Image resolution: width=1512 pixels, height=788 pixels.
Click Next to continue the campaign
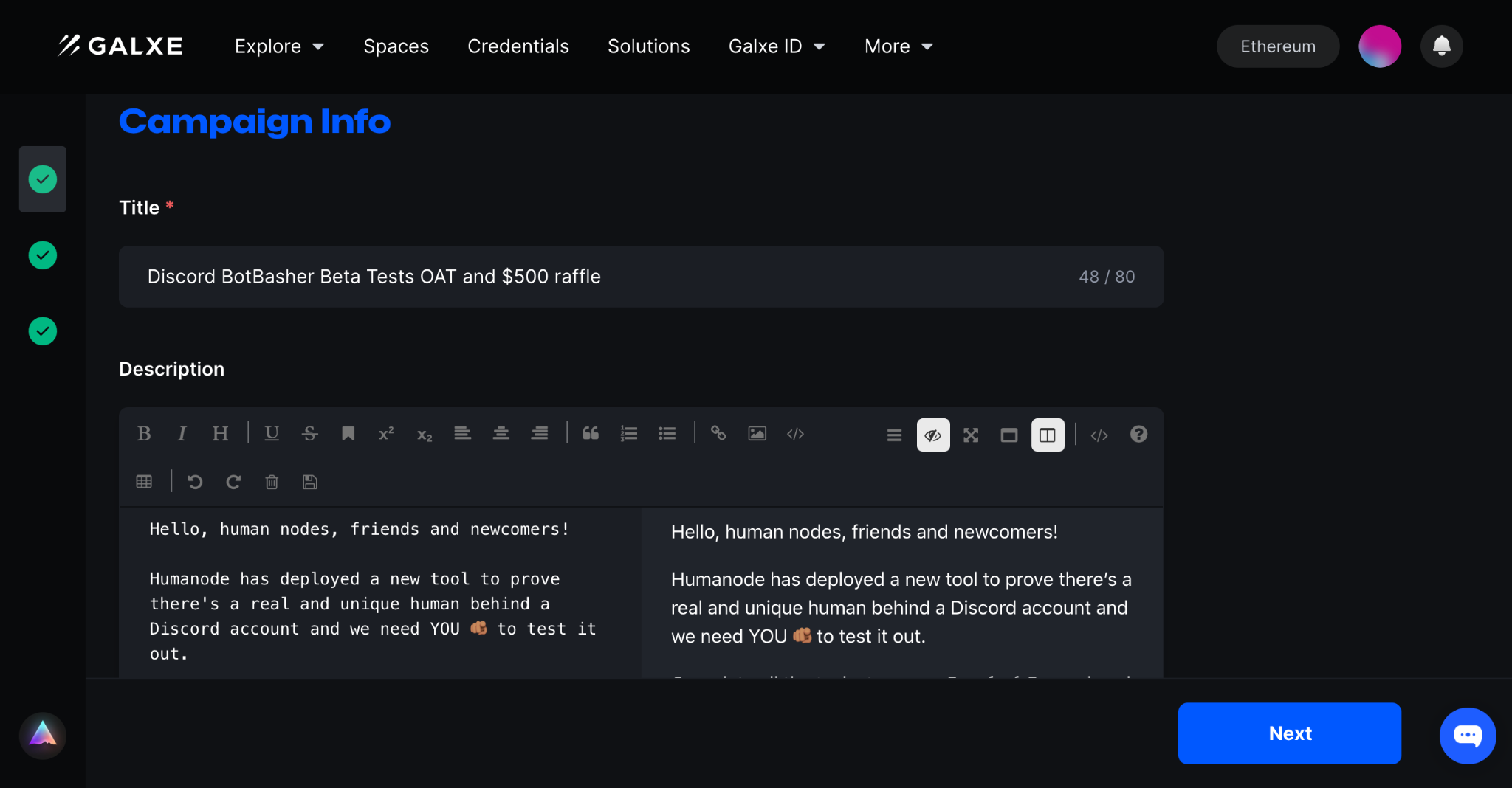[x=1290, y=733]
